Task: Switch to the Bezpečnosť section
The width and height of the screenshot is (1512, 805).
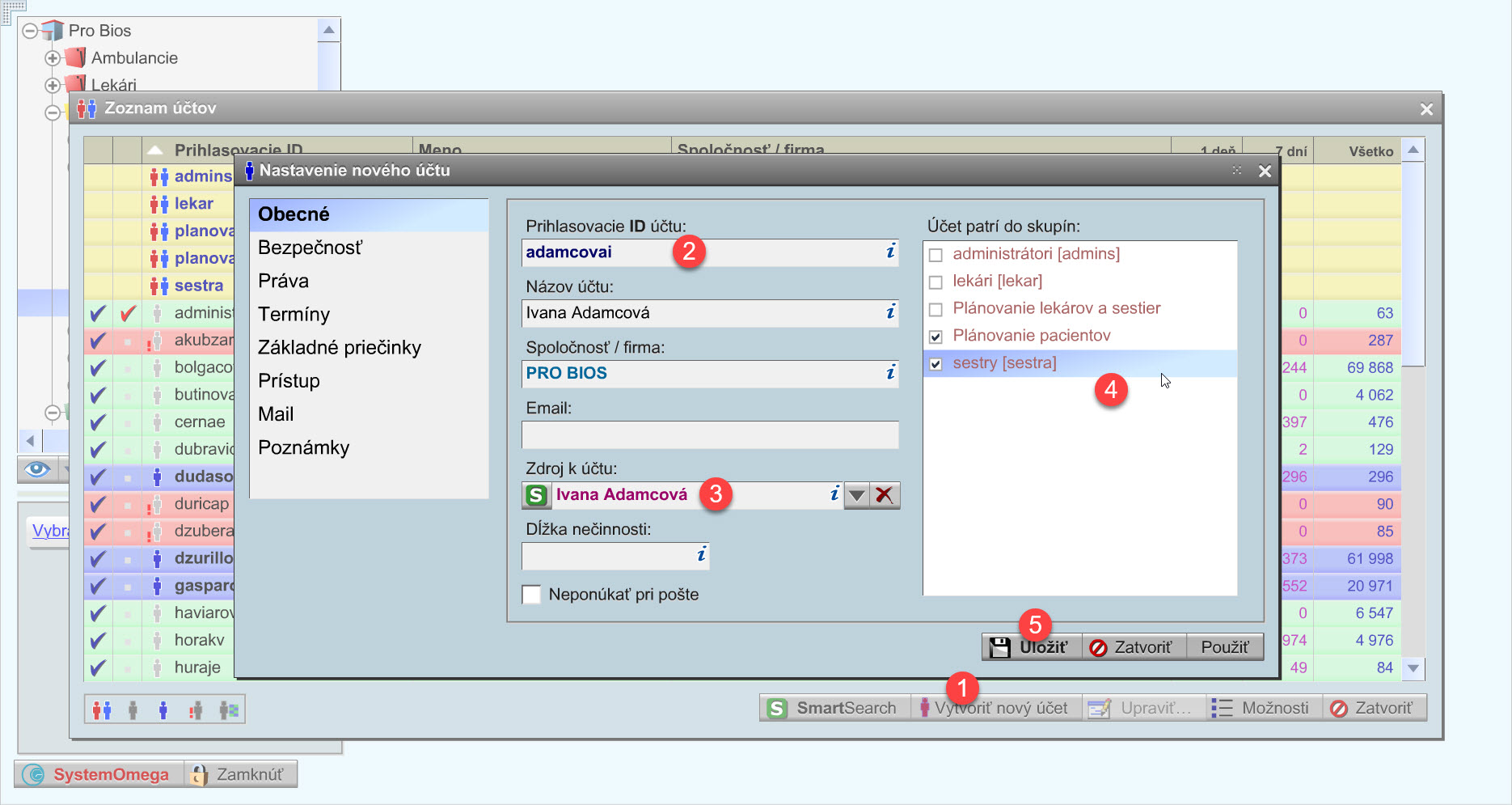Action: (310, 248)
